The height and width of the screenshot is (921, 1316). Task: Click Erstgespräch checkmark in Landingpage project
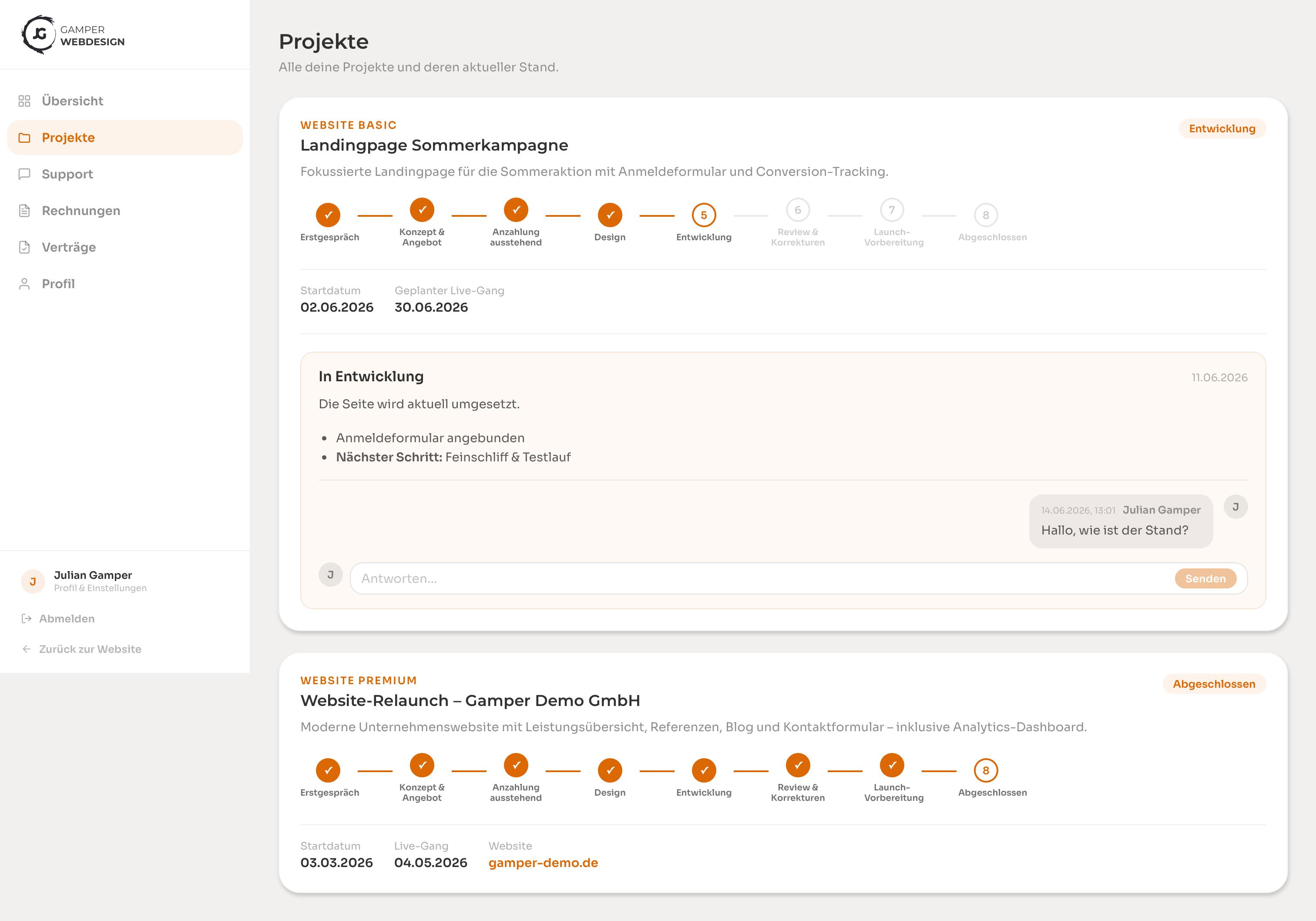point(329,215)
